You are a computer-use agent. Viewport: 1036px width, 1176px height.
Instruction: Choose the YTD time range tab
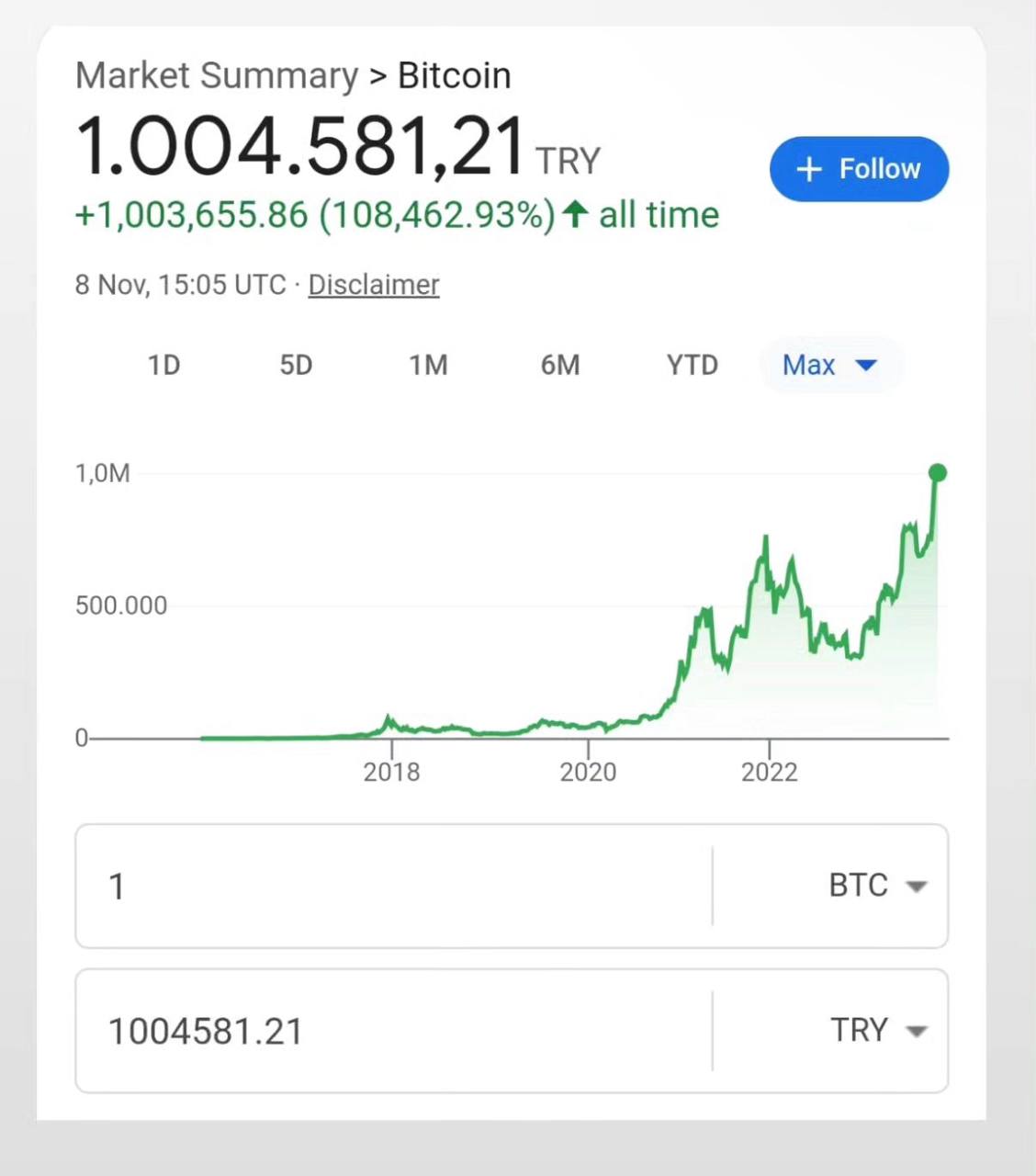[x=693, y=366]
